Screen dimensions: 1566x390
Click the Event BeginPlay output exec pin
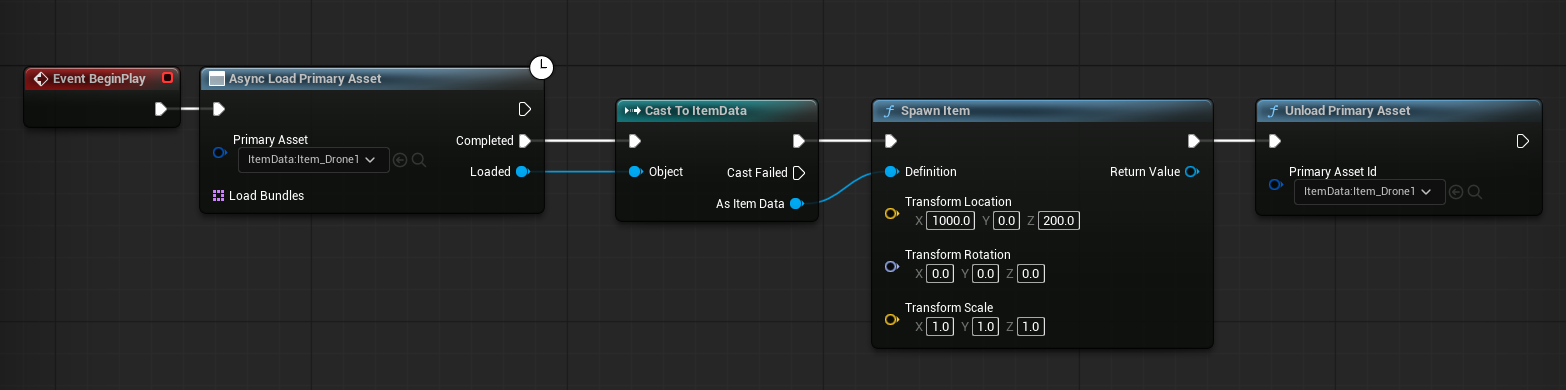pyautogui.click(x=161, y=109)
